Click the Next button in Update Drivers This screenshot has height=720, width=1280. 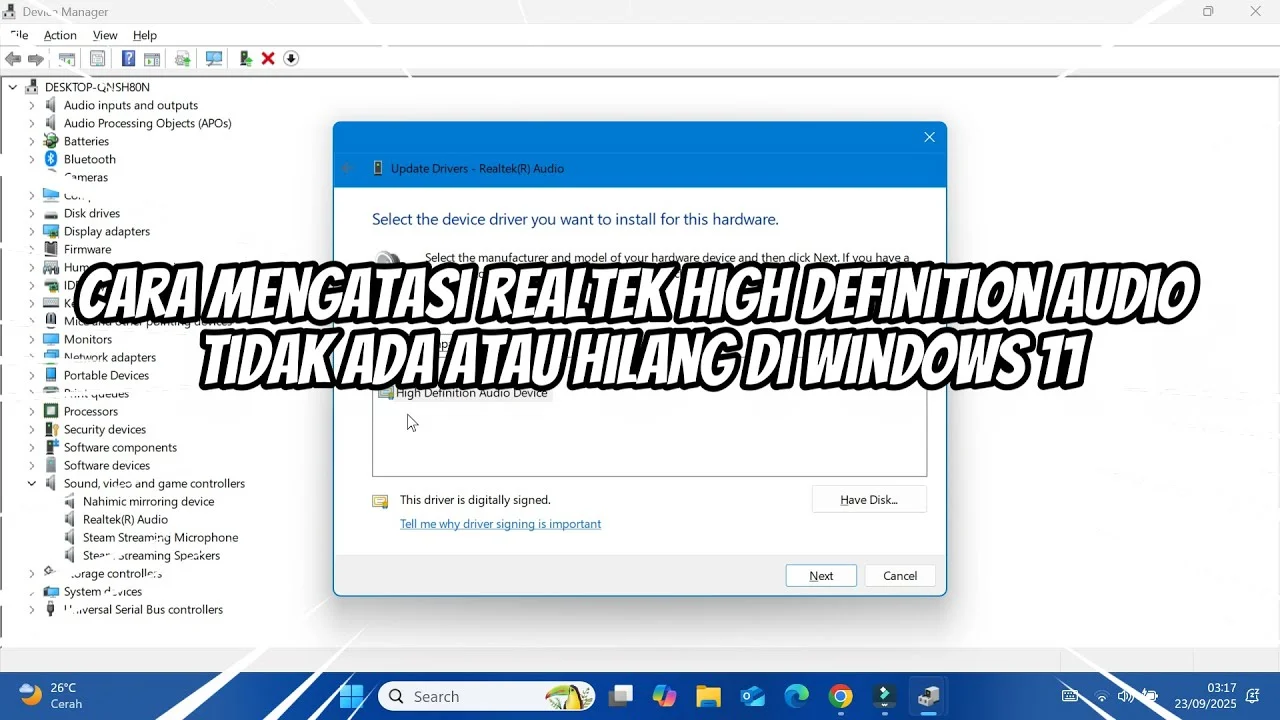pos(821,576)
